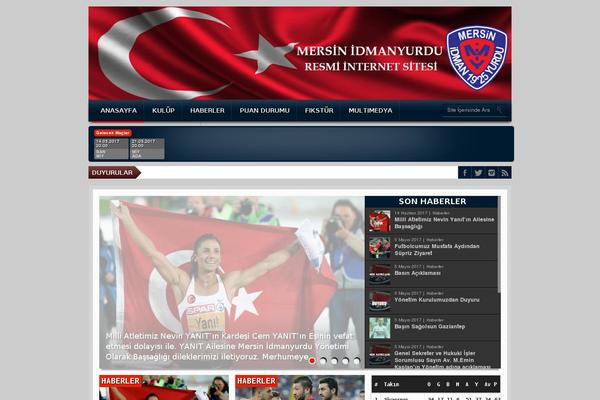Screen dimensions: 600x400
Task: Click the SON HABERLER heading
Action: [x=432, y=201]
